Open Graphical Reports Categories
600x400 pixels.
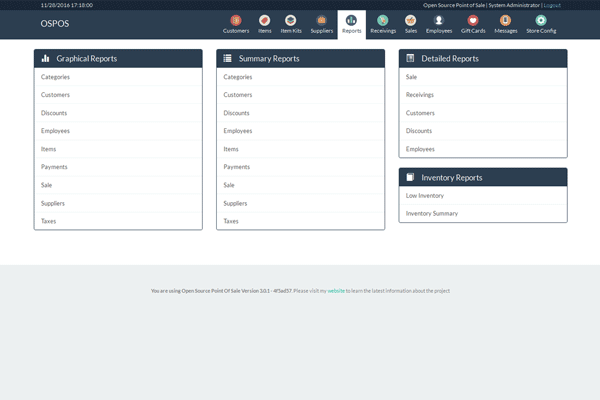[118, 77]
